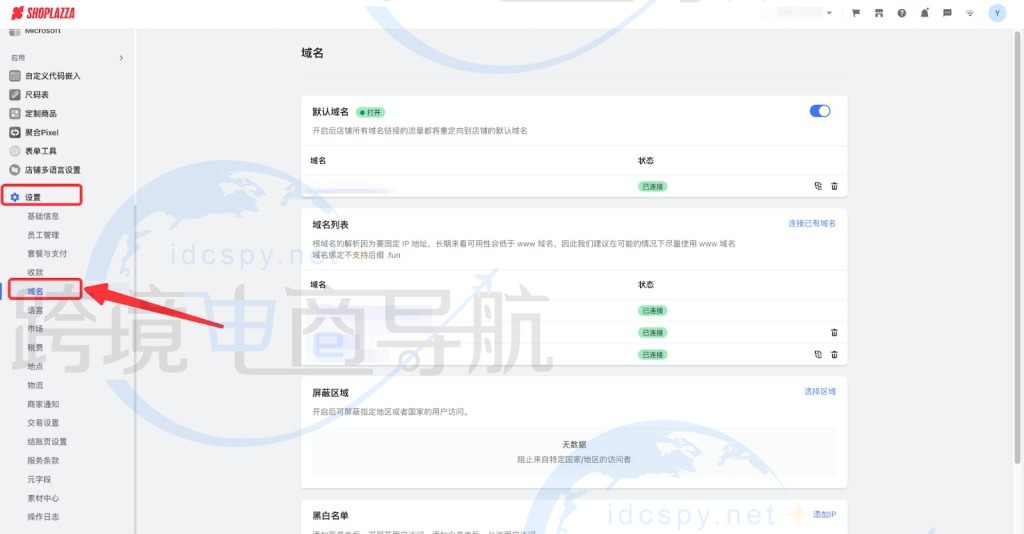Click the 定制商品 app icon
This screenshot has height=534, width=1024.
click(14, 114)
